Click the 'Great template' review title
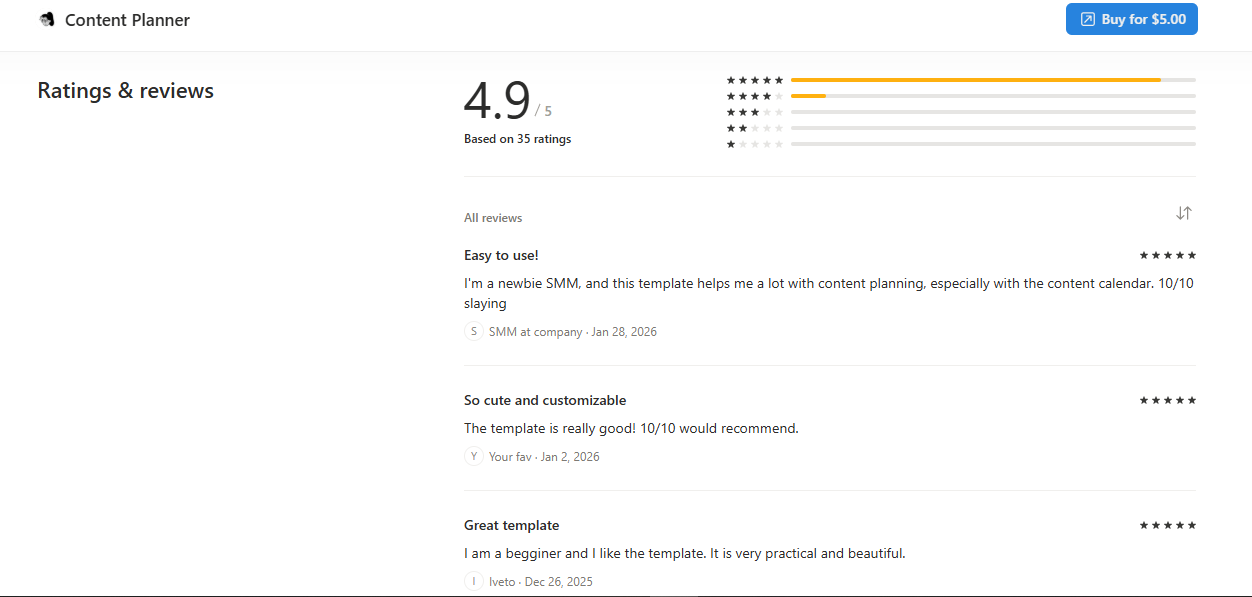The image size is (1252, 597). pyautogui.click(x=511, y=526)
